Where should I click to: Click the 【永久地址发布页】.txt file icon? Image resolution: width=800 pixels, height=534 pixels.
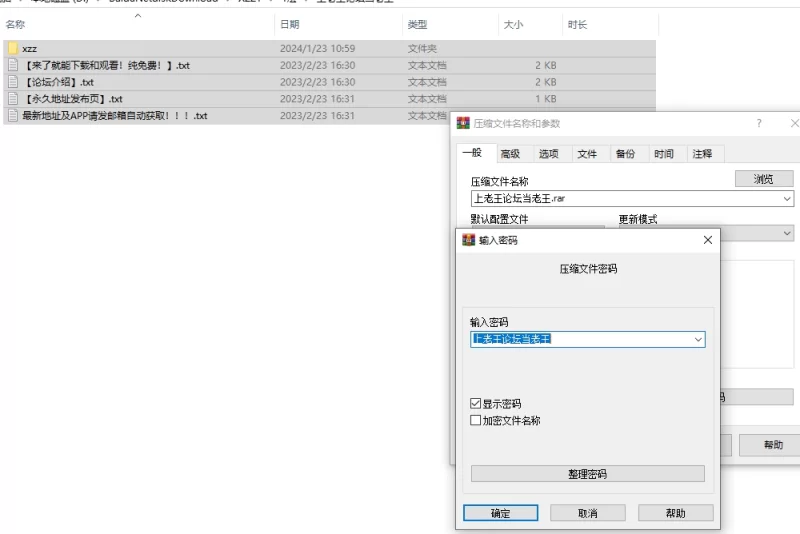(13, 99)
